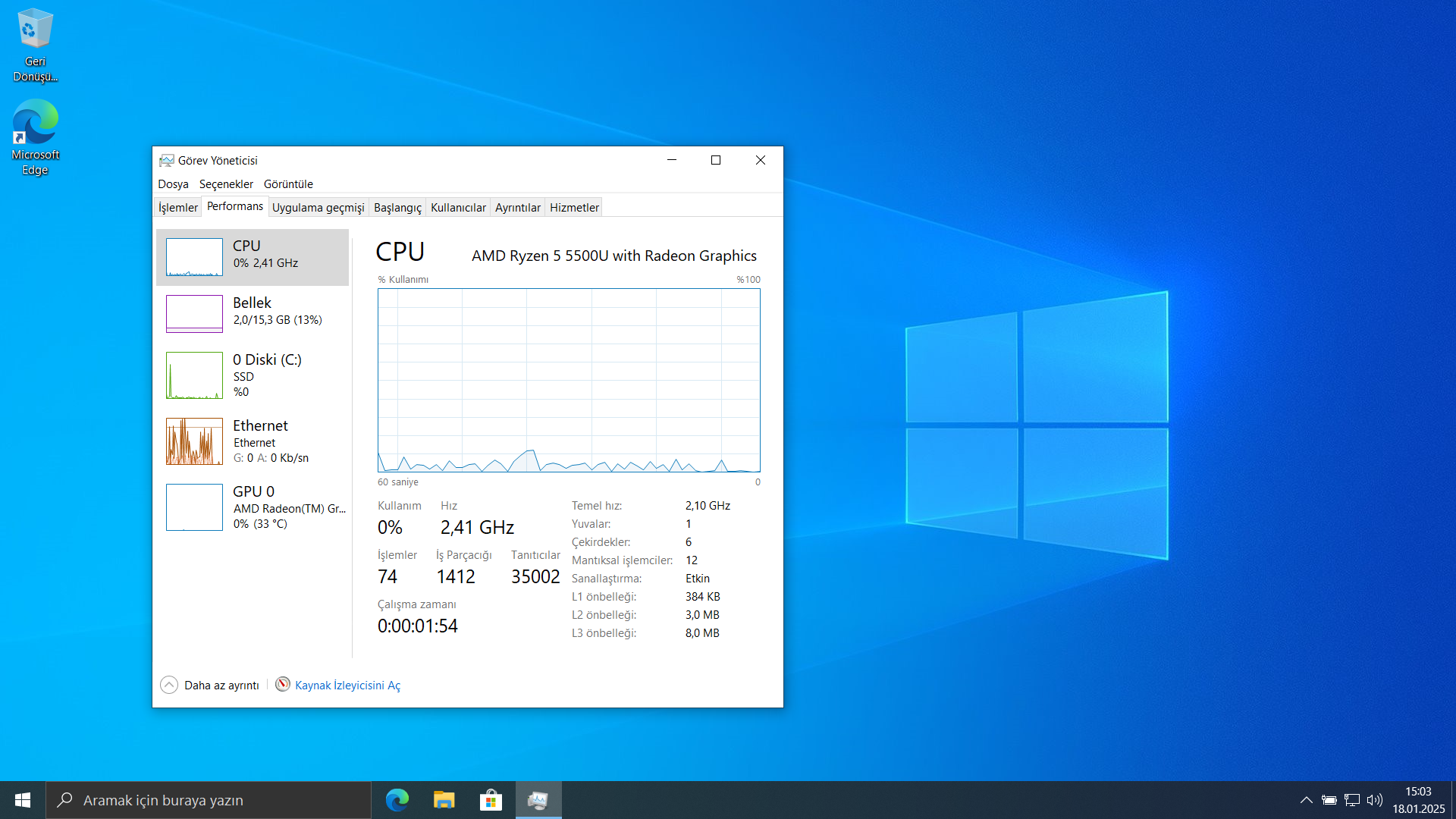Click the AMD Ryzen 5 5500U processor name
1456x819 pixels.
pyautogui.click(x=614, y=256)
